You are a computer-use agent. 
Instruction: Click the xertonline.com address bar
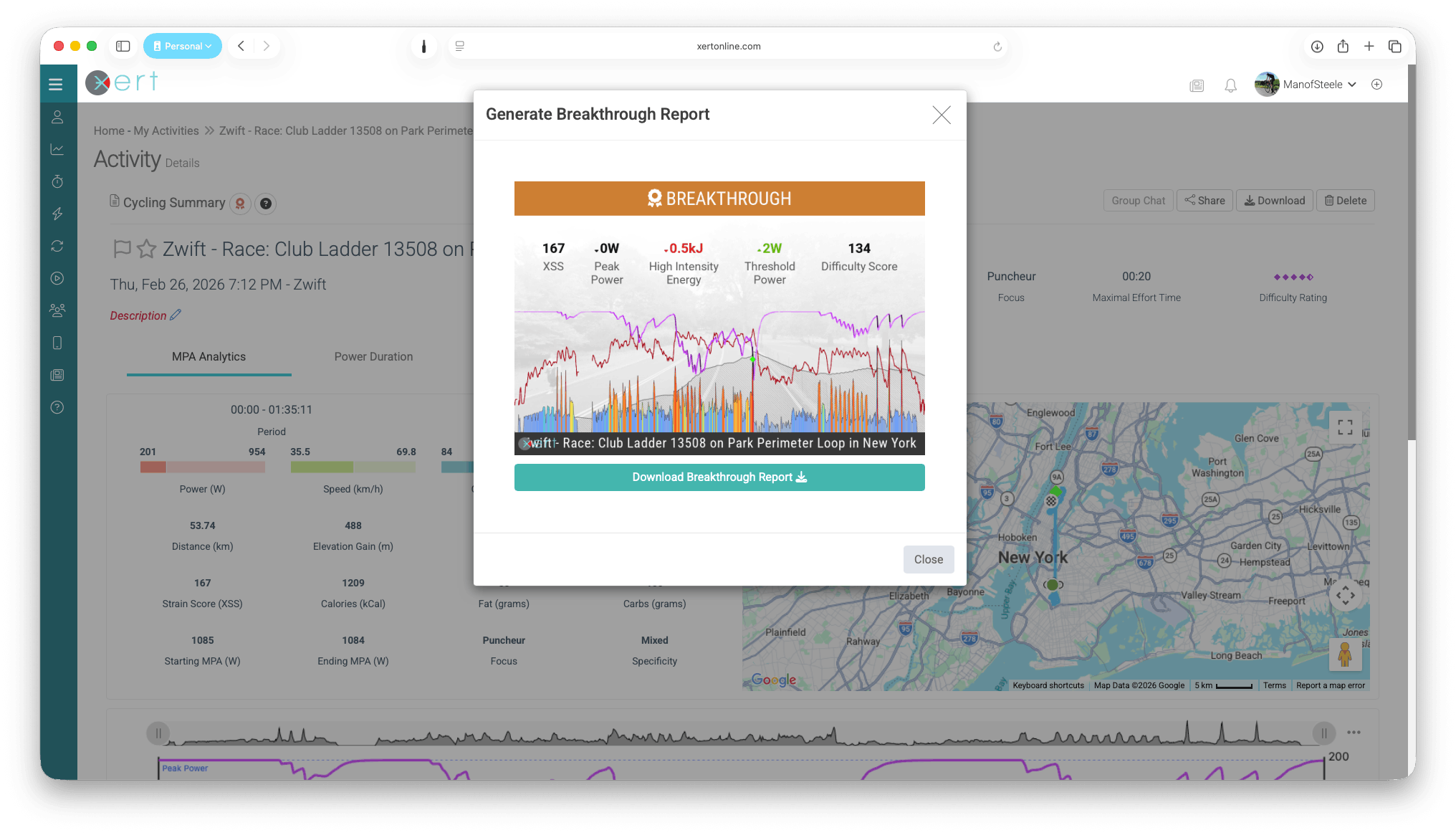(728, 47)
